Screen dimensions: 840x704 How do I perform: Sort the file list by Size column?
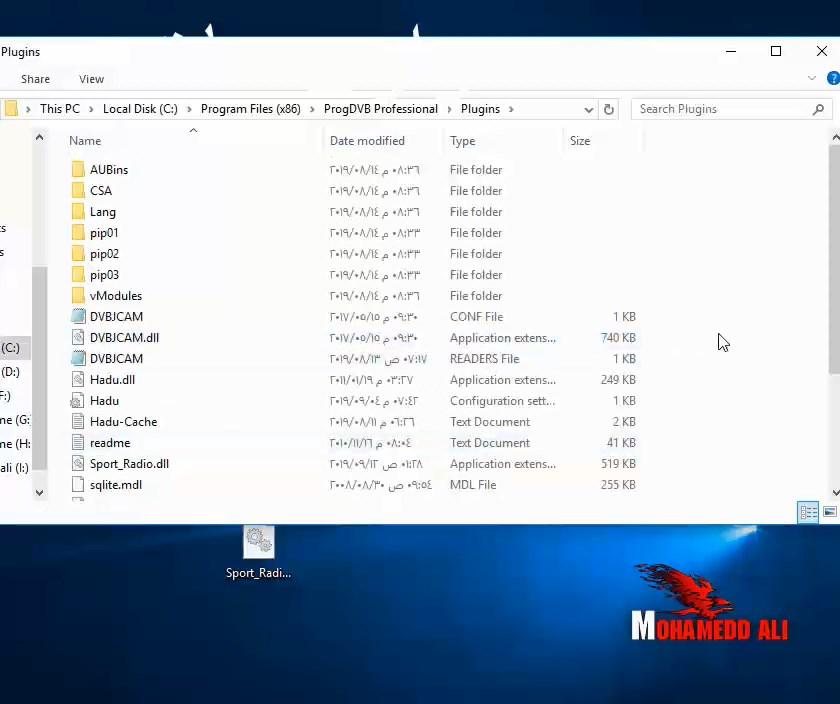[580, 141]
